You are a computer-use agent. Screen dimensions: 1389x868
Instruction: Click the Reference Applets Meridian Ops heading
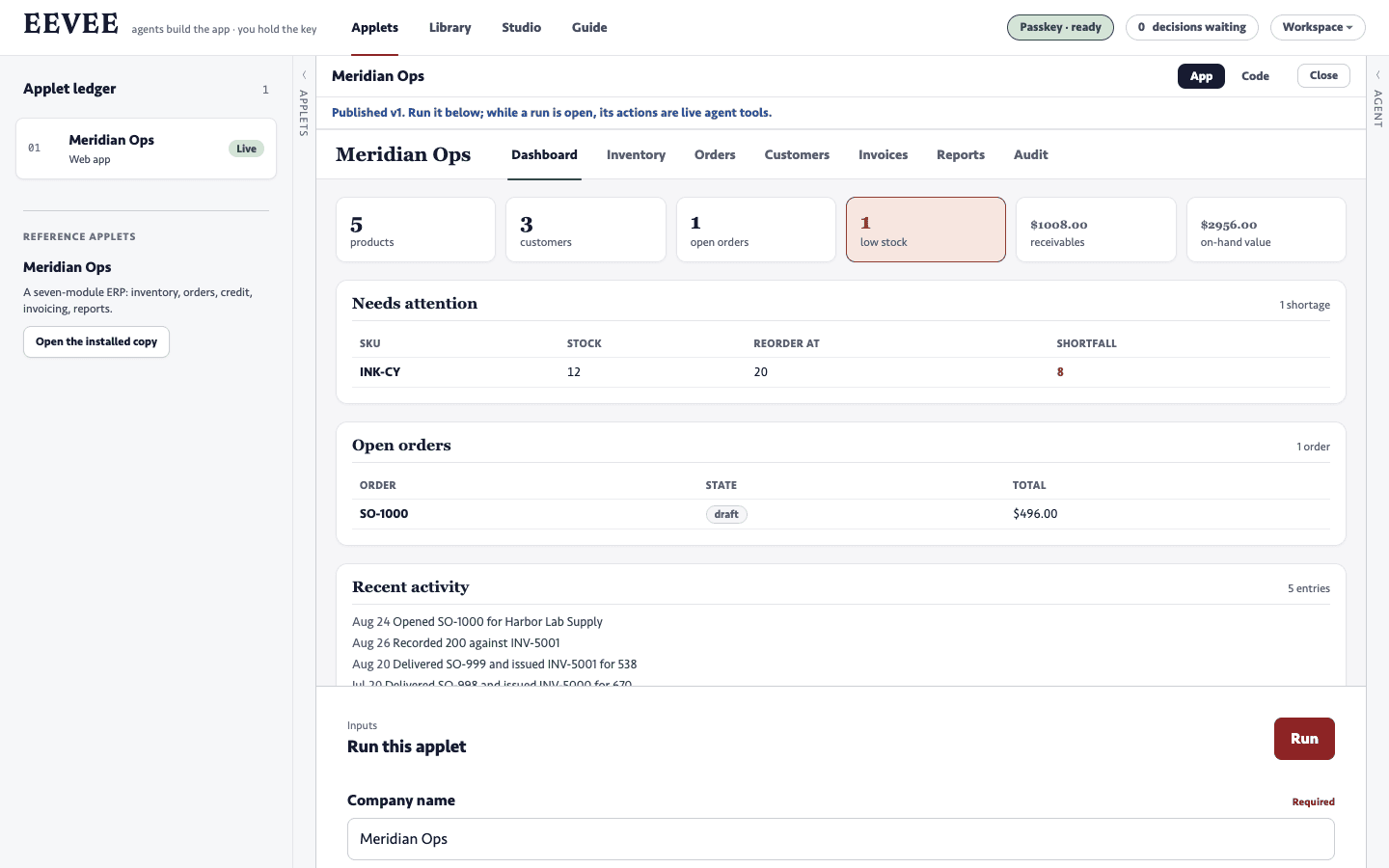tap(68, 267)
